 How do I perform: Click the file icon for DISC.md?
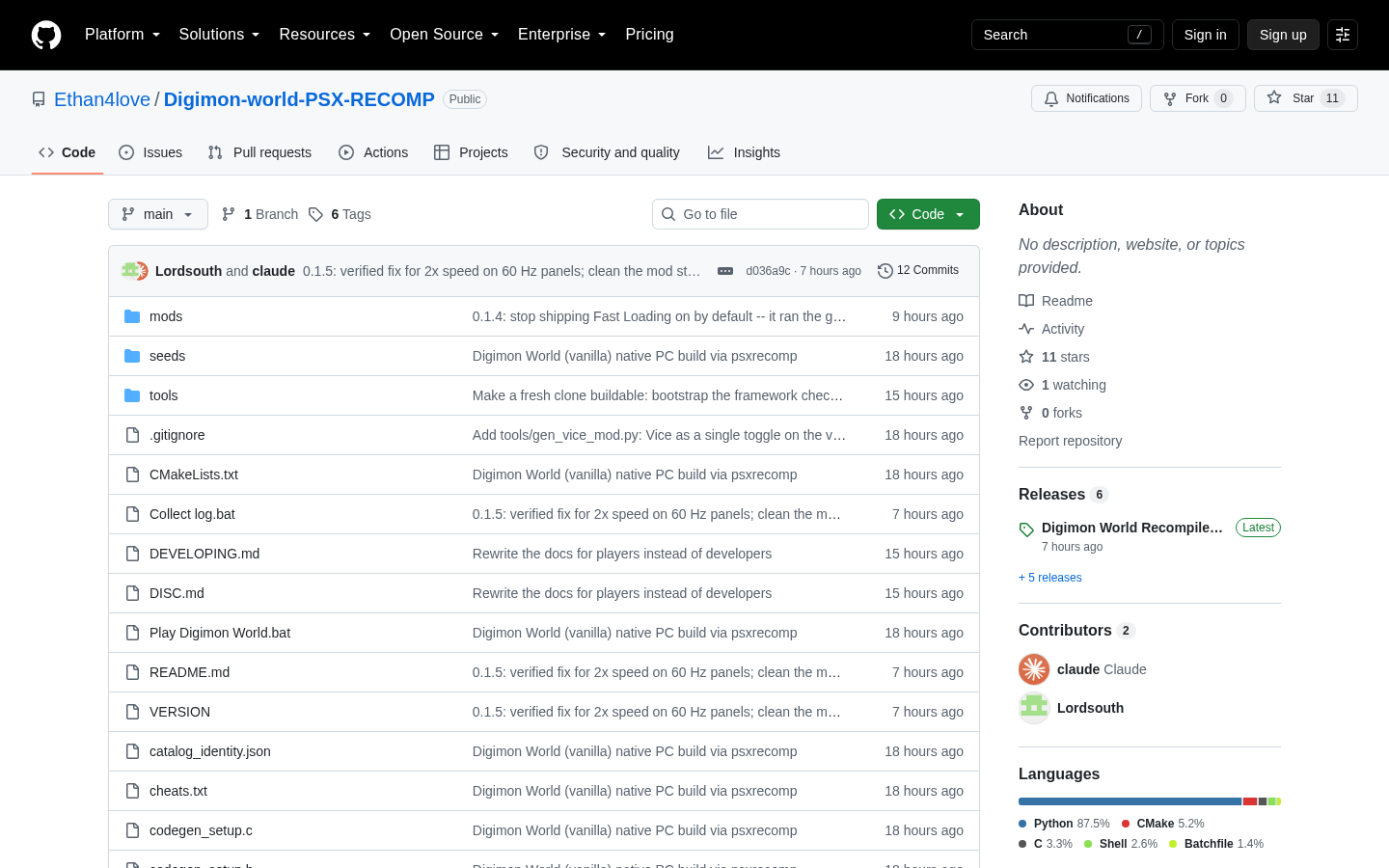click(132, 593)
